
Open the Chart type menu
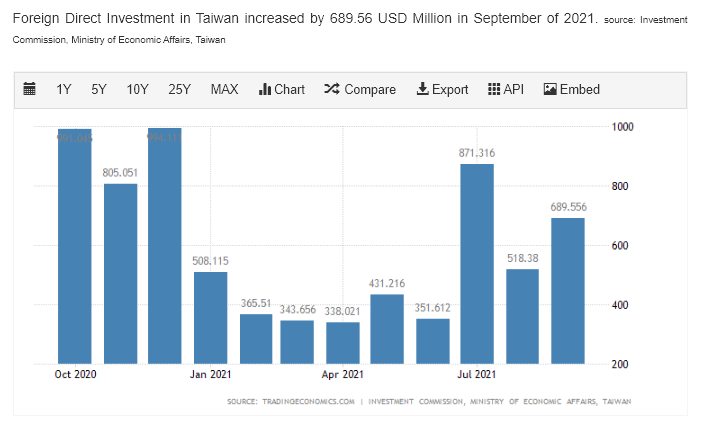click(x=282, y=89)
